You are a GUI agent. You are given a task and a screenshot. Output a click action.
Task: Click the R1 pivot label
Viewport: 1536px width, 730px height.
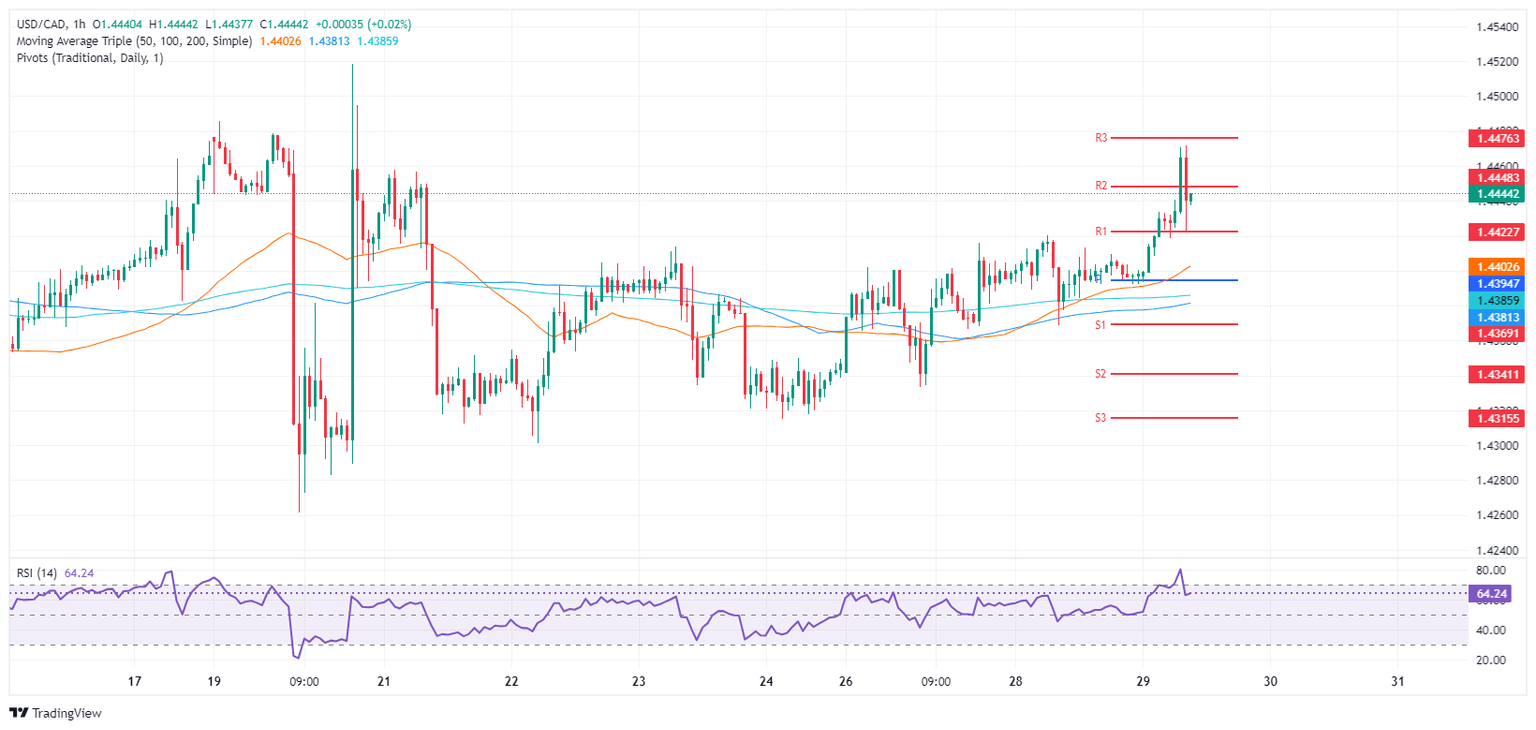click(x=1101, y=231)
